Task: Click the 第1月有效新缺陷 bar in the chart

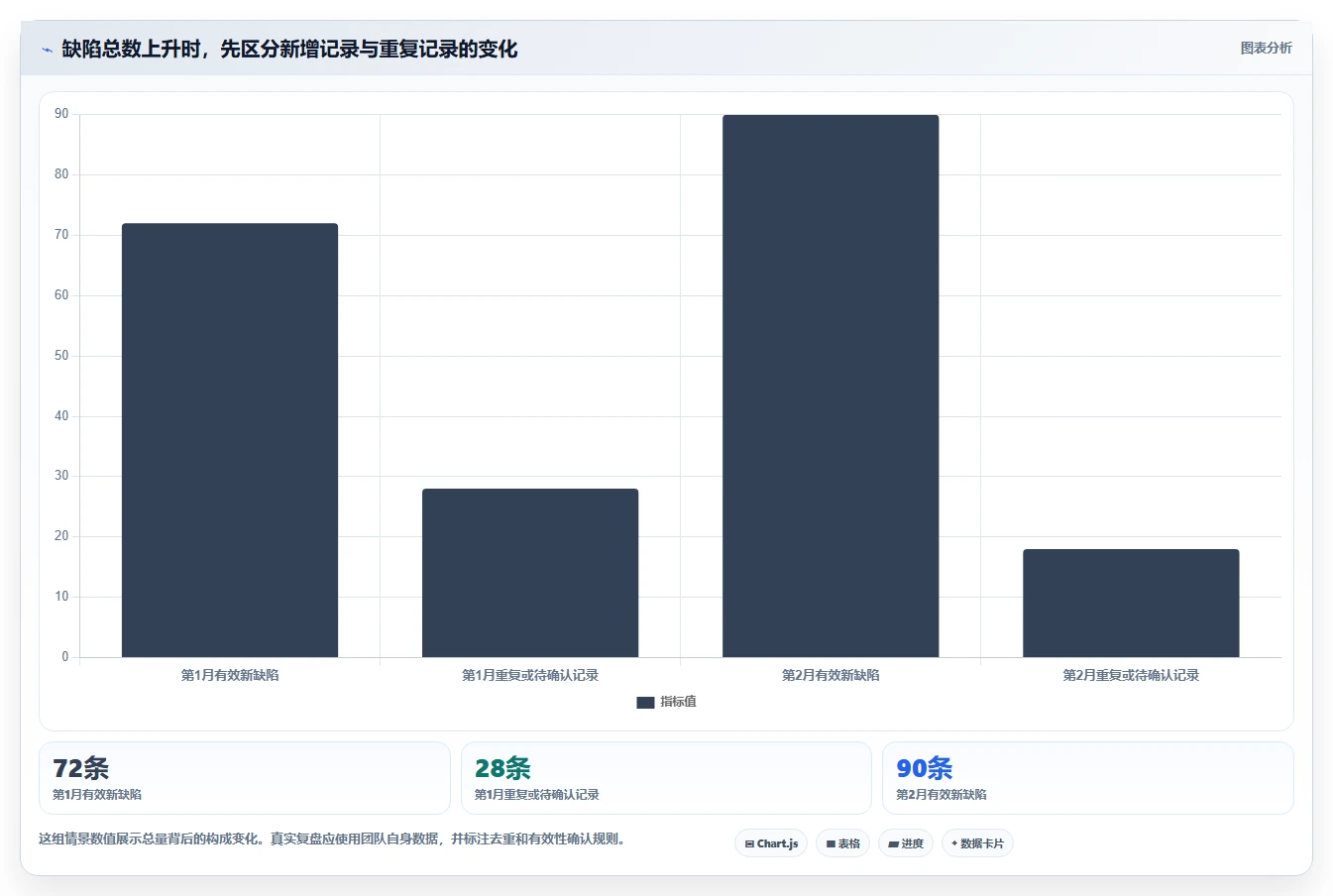Action: point(230,440)
